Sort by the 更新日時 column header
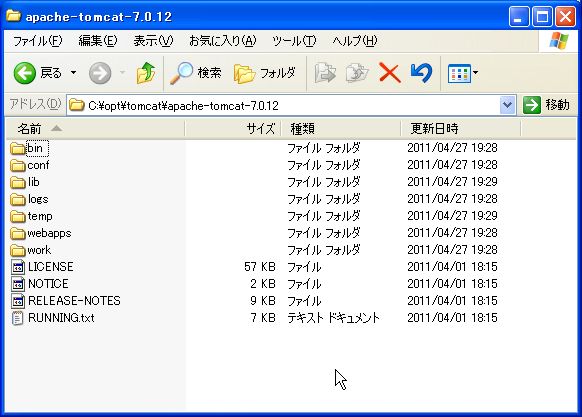The image size is (582, 417). pyautogui.click(x=461, y=129)
